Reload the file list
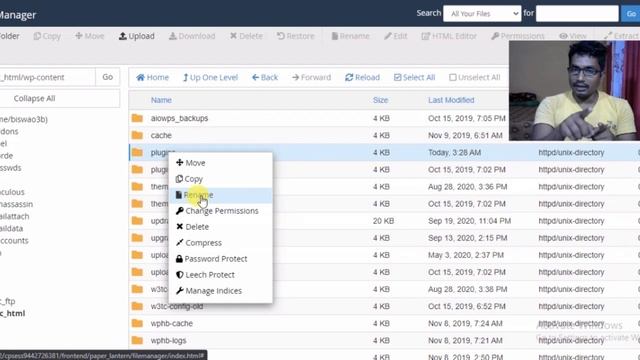Viewport: 640px width, 360px height. [x=362, y=77]
